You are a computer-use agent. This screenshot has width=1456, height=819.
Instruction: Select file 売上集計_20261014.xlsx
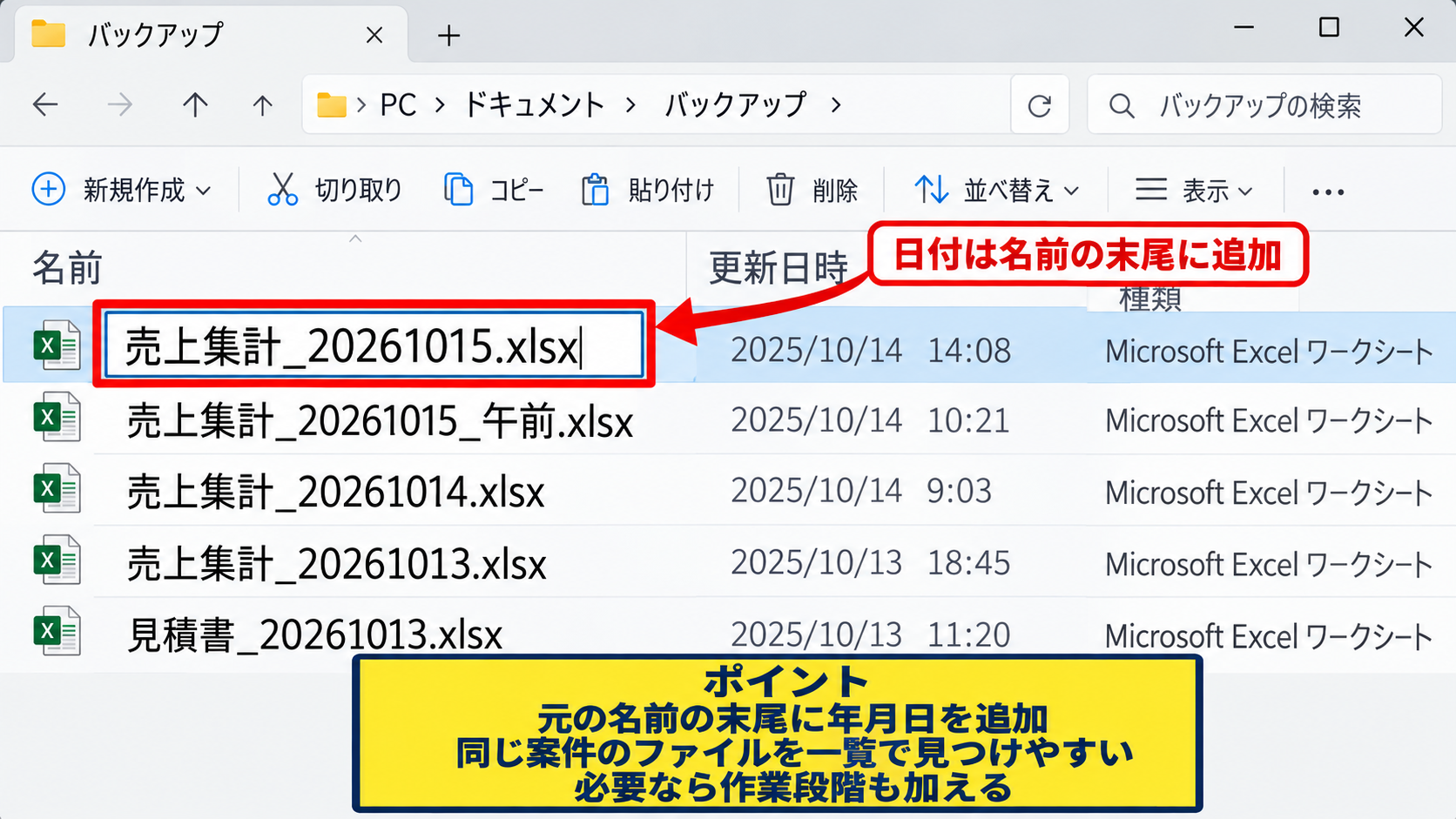point(336,492)
